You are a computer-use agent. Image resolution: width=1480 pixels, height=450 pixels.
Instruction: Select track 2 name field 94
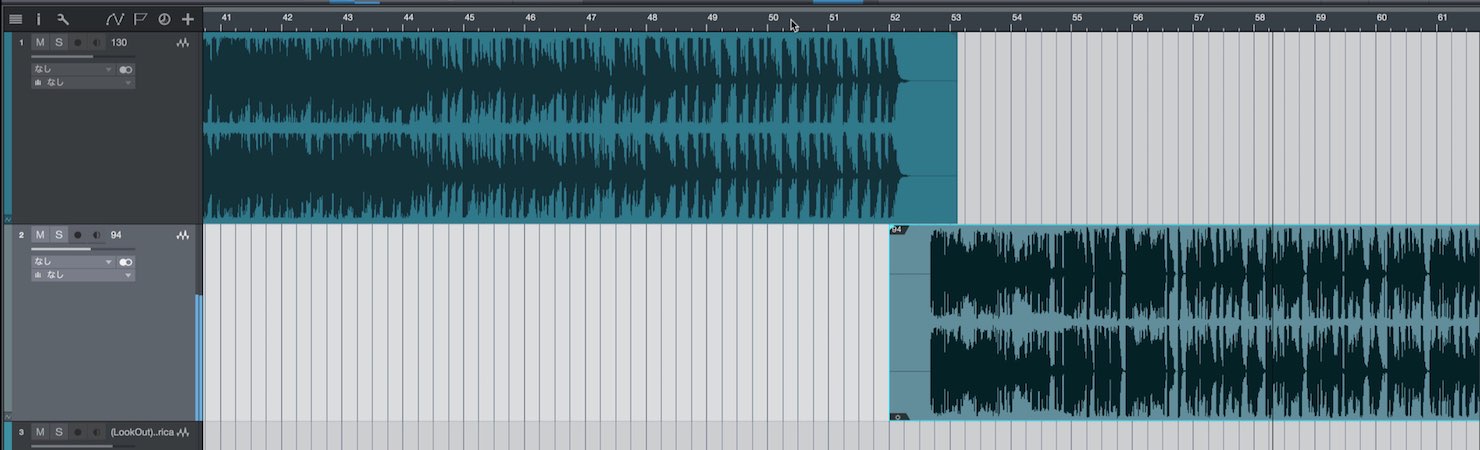[116, 235]
